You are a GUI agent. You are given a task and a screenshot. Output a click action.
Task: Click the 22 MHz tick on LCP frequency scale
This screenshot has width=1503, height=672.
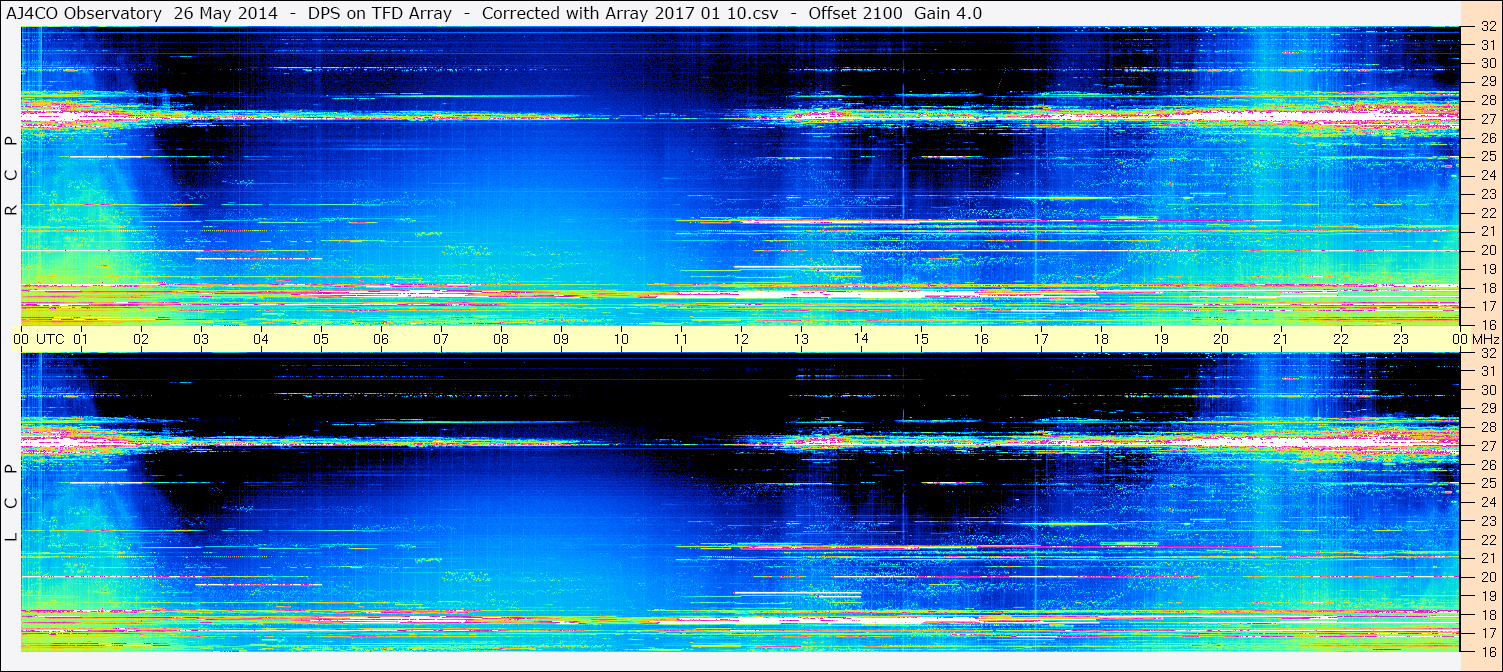point(1487,539)
